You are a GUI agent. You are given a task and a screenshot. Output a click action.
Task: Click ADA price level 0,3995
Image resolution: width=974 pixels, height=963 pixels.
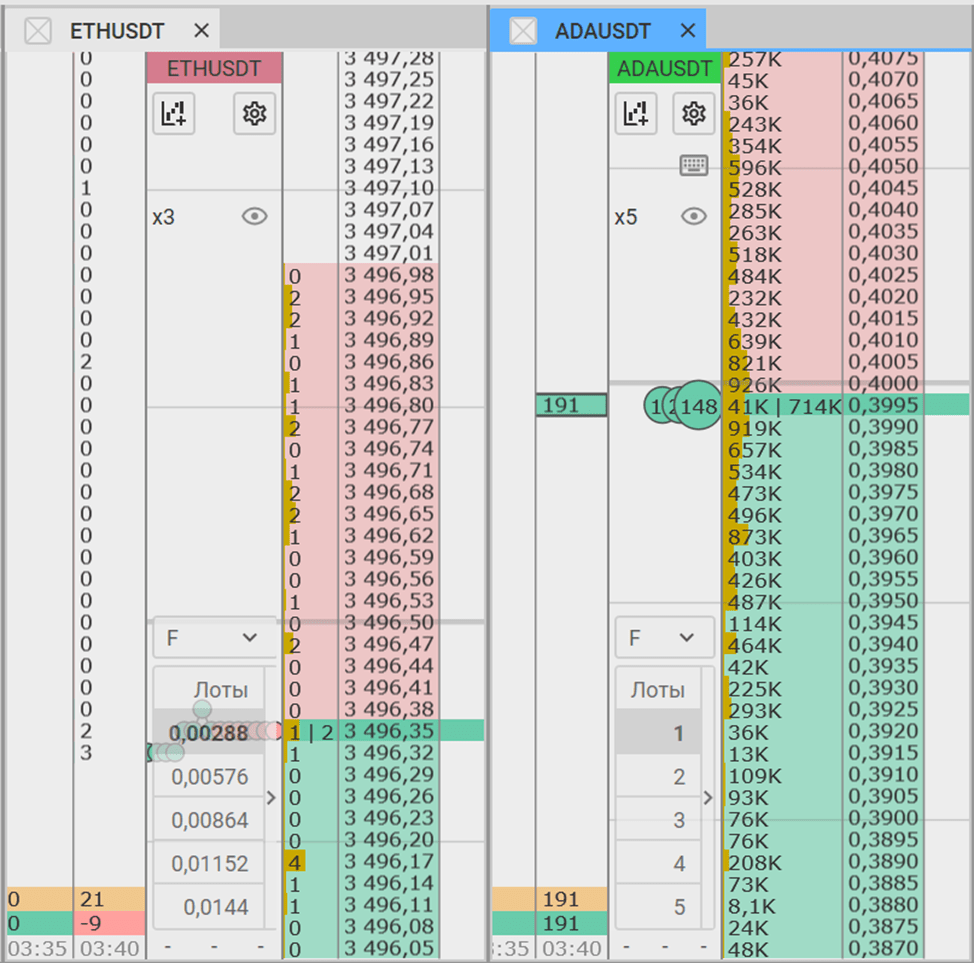tap(883, 405)
